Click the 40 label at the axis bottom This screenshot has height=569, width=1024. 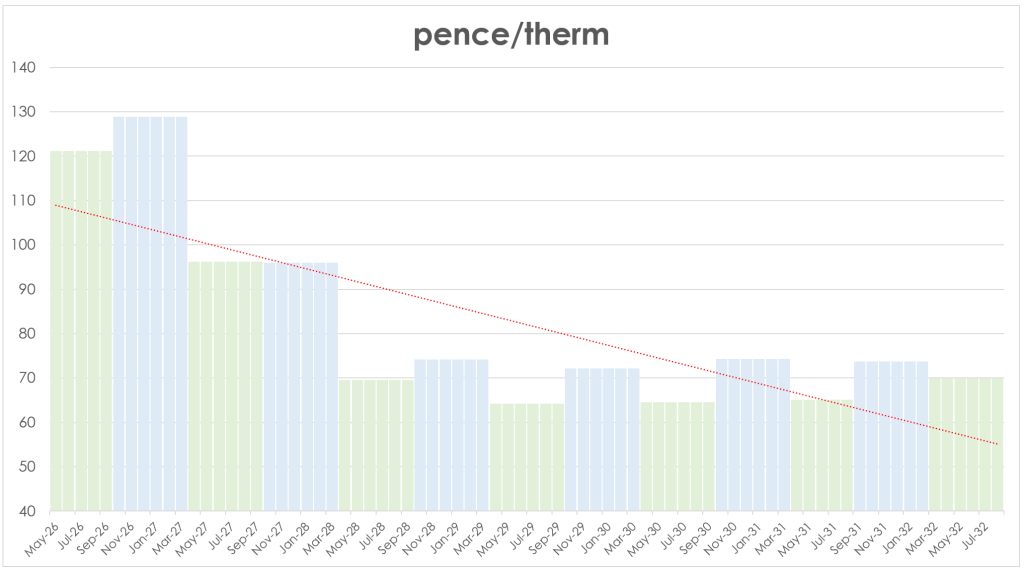click(x=26, y=511)
